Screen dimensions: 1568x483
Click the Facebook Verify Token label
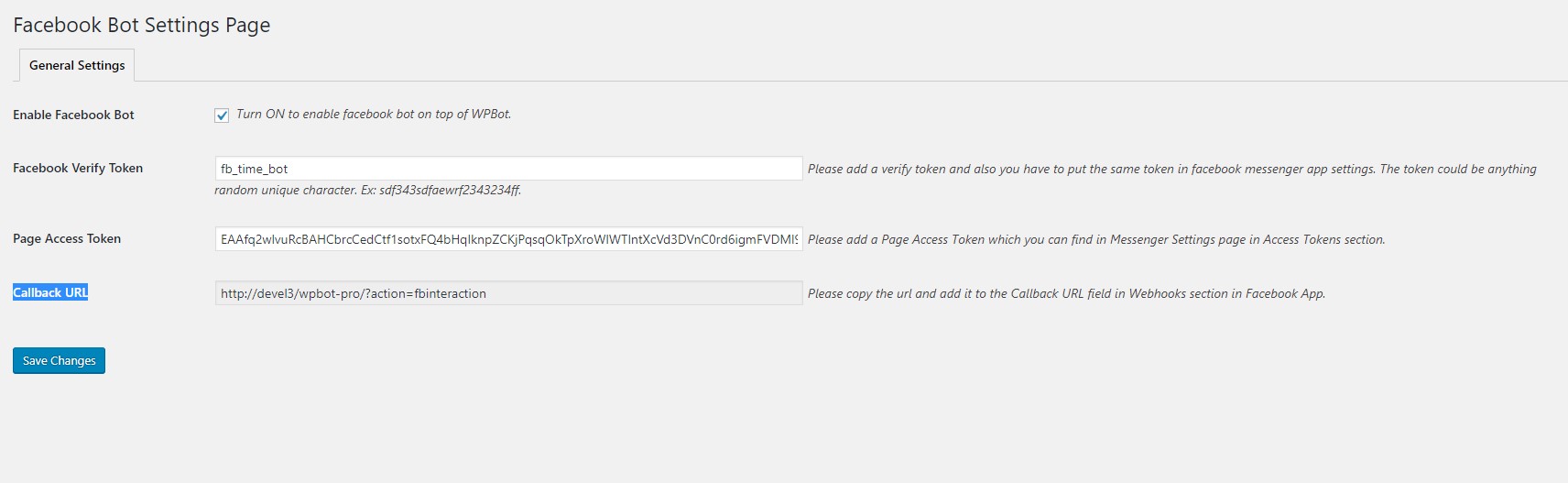click(x=78, y=168)
